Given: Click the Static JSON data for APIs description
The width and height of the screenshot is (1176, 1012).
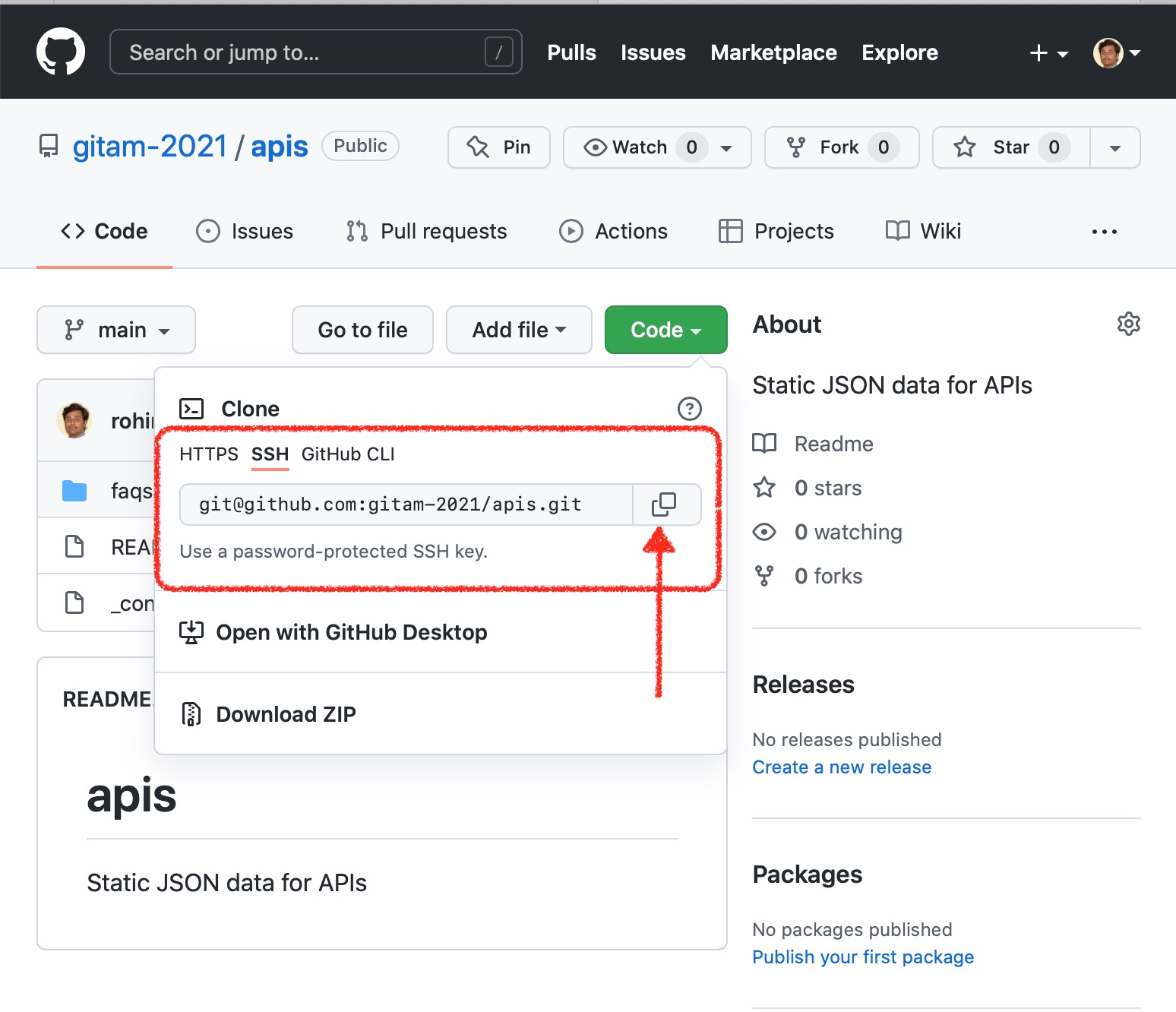Looking at the screenshot, I should point(892,385).
